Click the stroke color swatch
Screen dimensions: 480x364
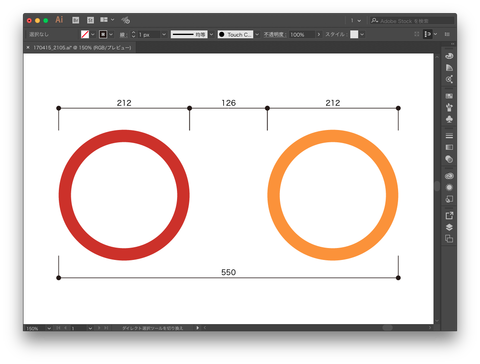pos(103,34)
